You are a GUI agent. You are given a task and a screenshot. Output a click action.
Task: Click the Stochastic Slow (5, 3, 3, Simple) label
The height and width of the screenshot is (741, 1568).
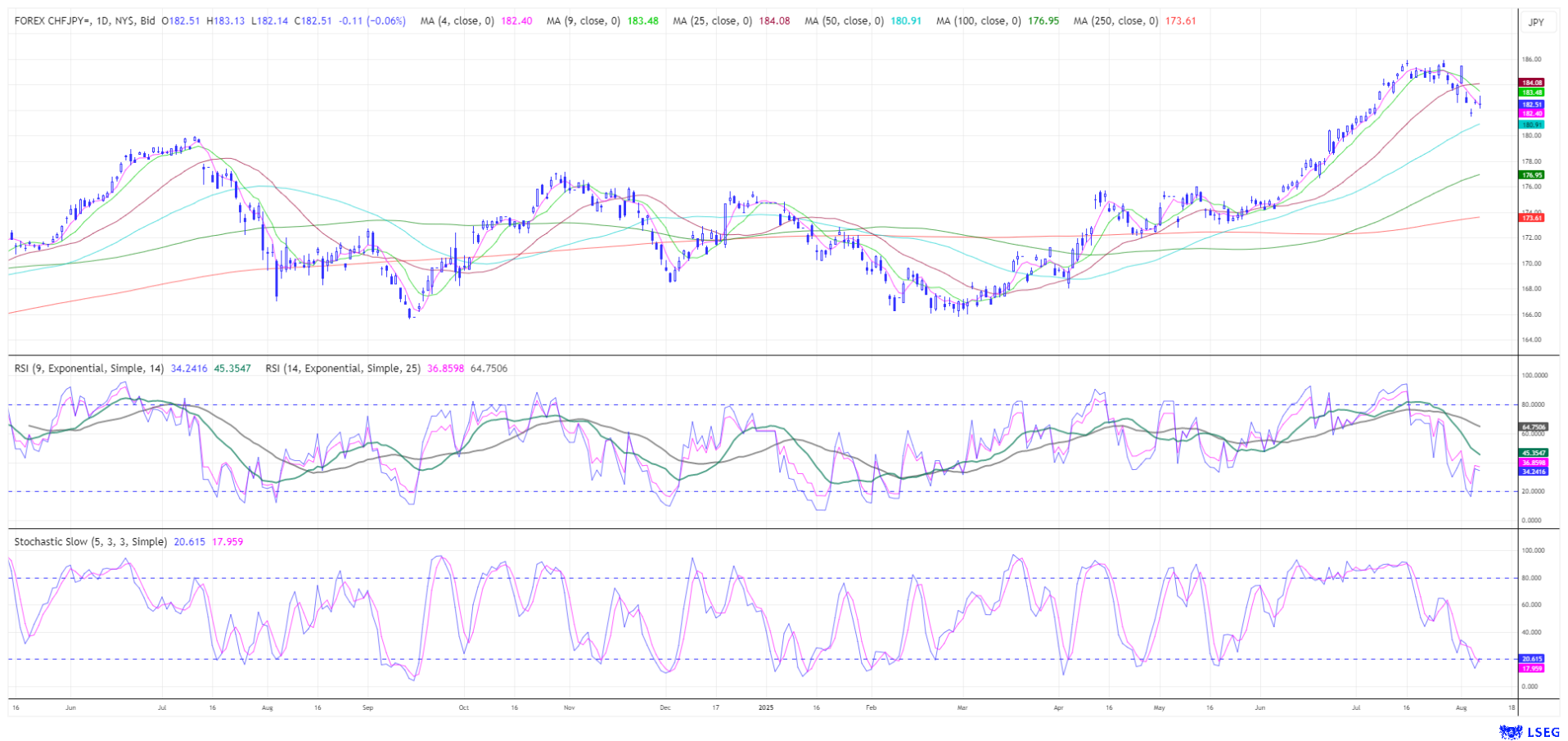pyautogui.click(x=91, y=542)
